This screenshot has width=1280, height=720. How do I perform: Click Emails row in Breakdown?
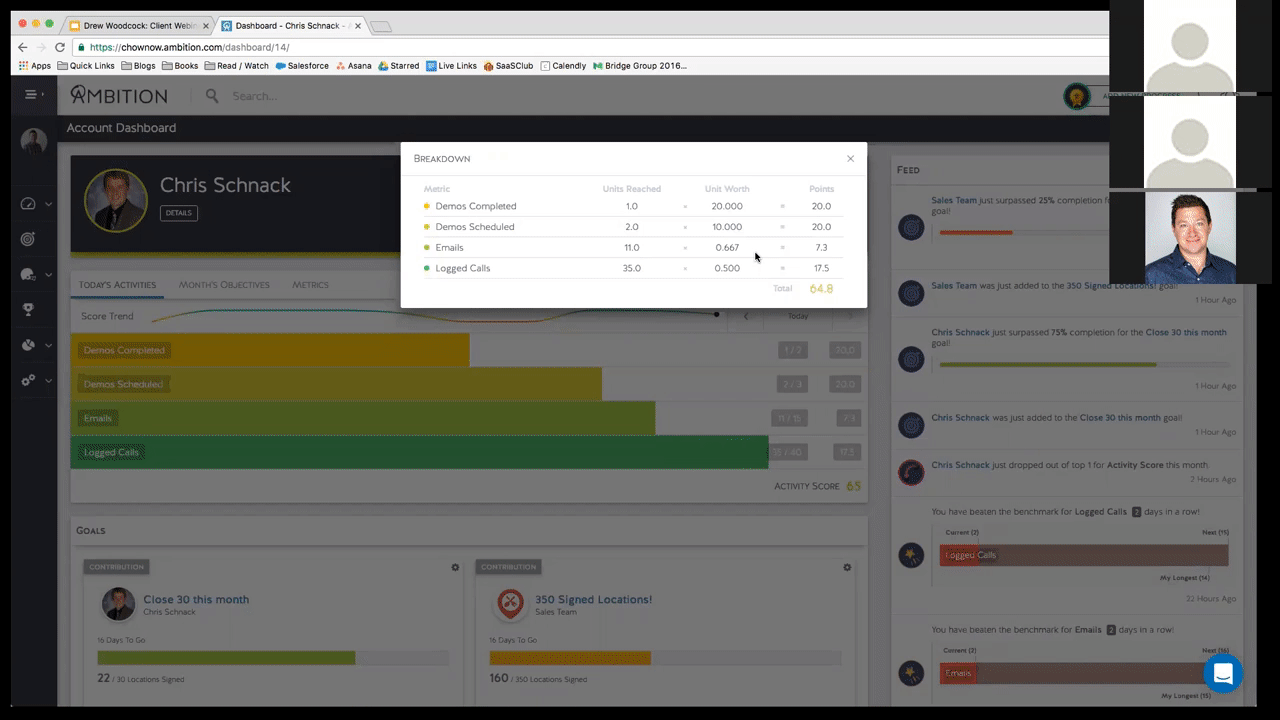click(x=633, y=247)
